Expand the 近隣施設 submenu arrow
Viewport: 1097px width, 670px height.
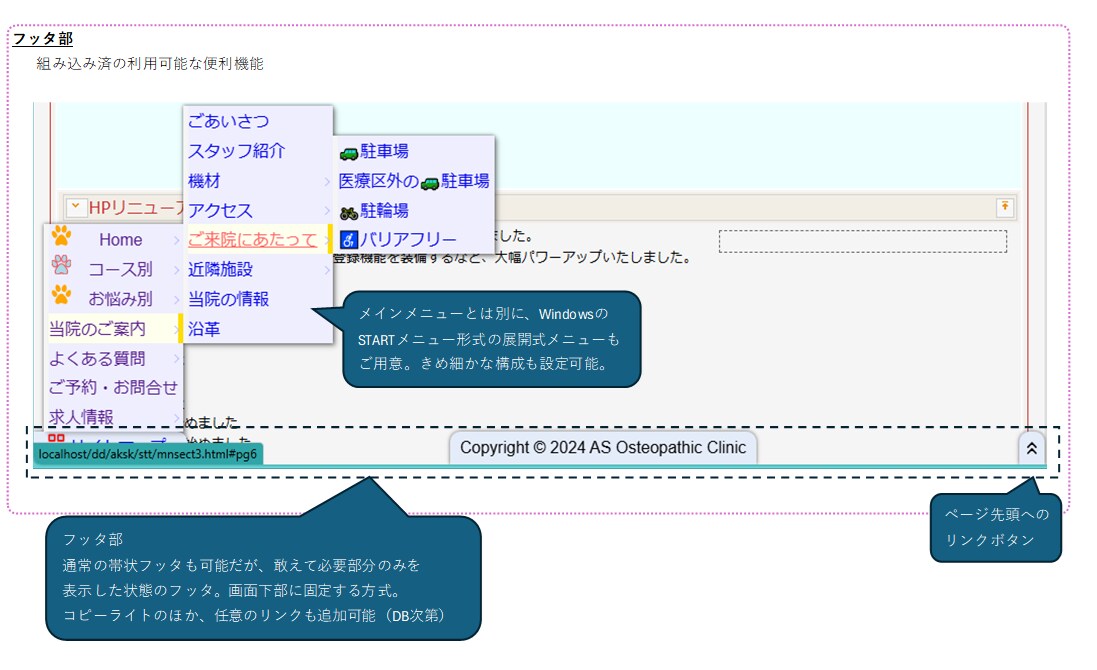click(327, 270)
